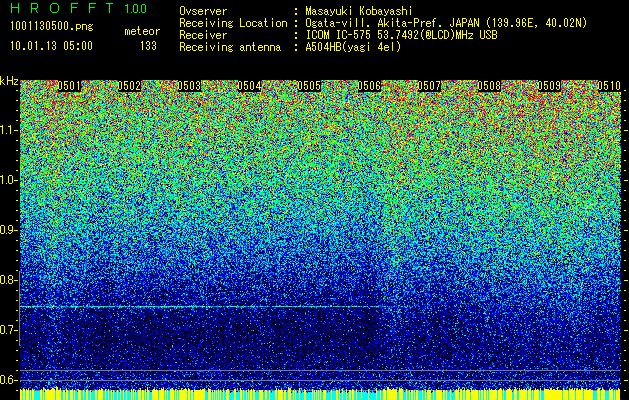
Task: Click the 1.0 kHz axis label
Action: pyautogui.click(x=9, y=180)
